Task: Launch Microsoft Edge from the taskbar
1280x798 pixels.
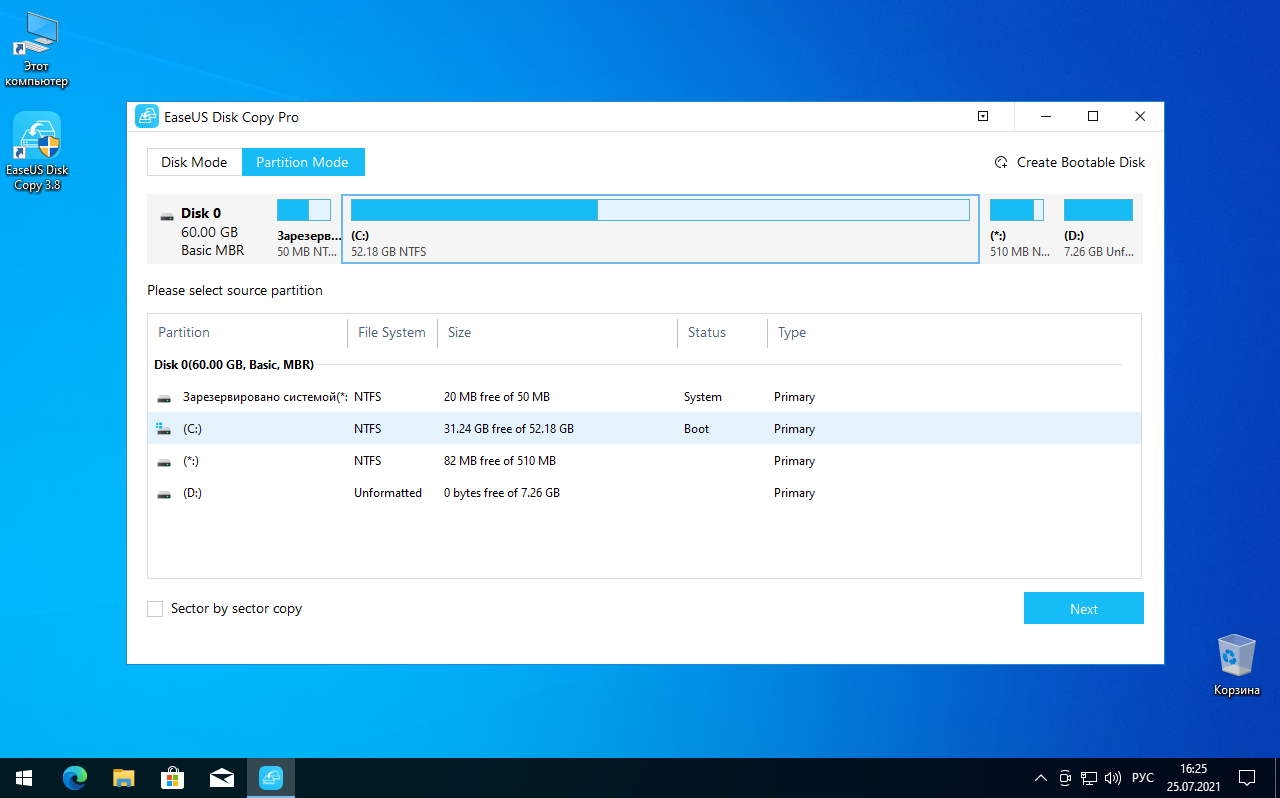Action: [x=75, y=778]
